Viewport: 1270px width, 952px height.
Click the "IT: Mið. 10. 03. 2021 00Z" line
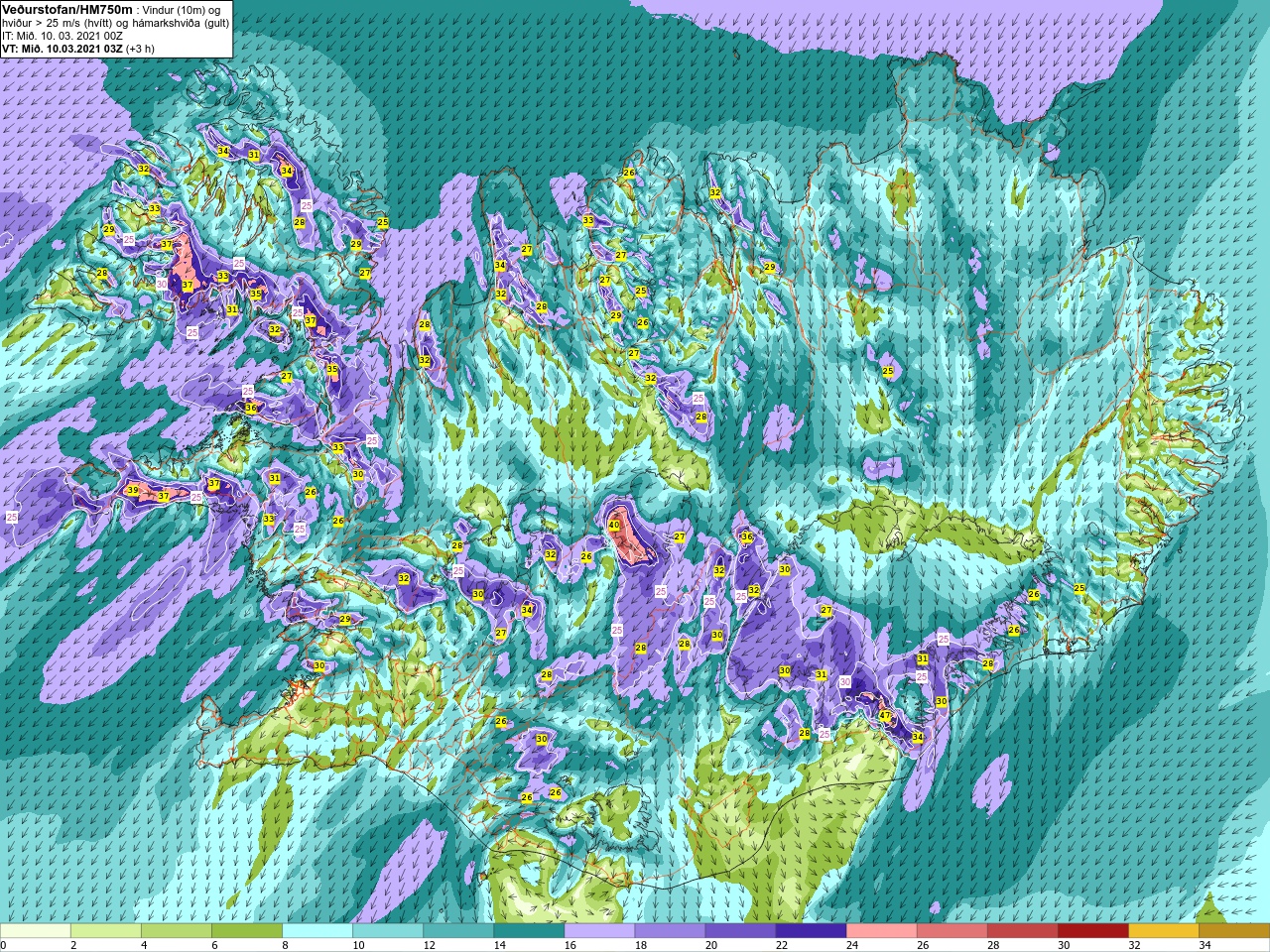point(63,35)
